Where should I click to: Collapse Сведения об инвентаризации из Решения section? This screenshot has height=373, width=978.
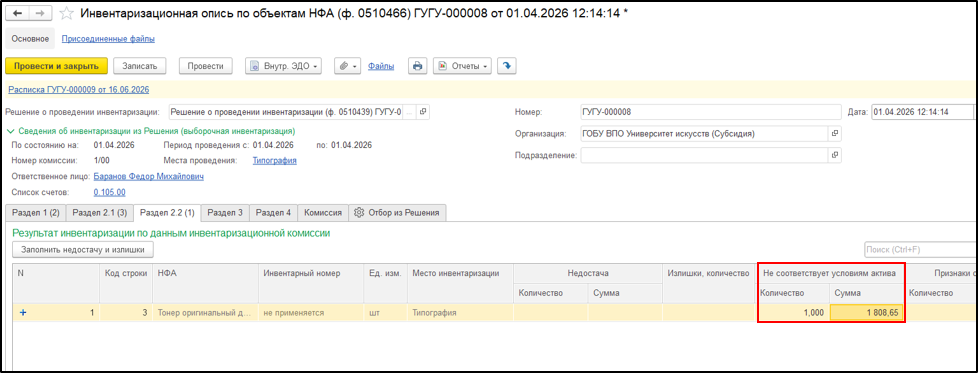coord(150,132)
